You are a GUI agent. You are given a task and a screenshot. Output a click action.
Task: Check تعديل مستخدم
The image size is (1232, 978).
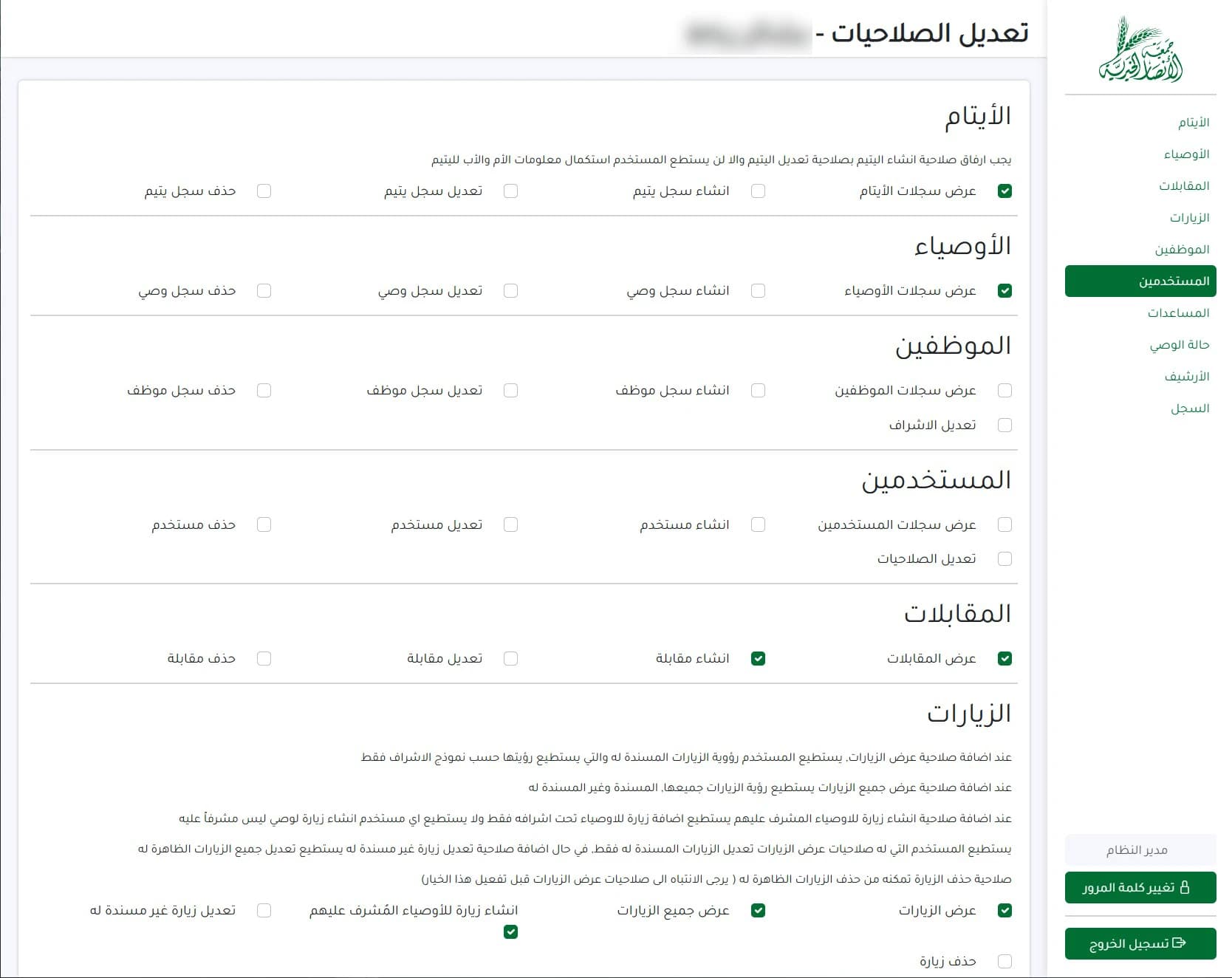pos(510,525)
